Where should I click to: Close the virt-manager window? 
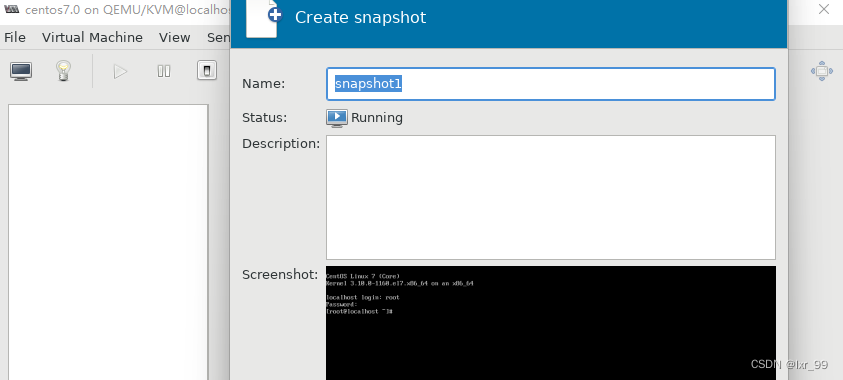pos(824,9)
